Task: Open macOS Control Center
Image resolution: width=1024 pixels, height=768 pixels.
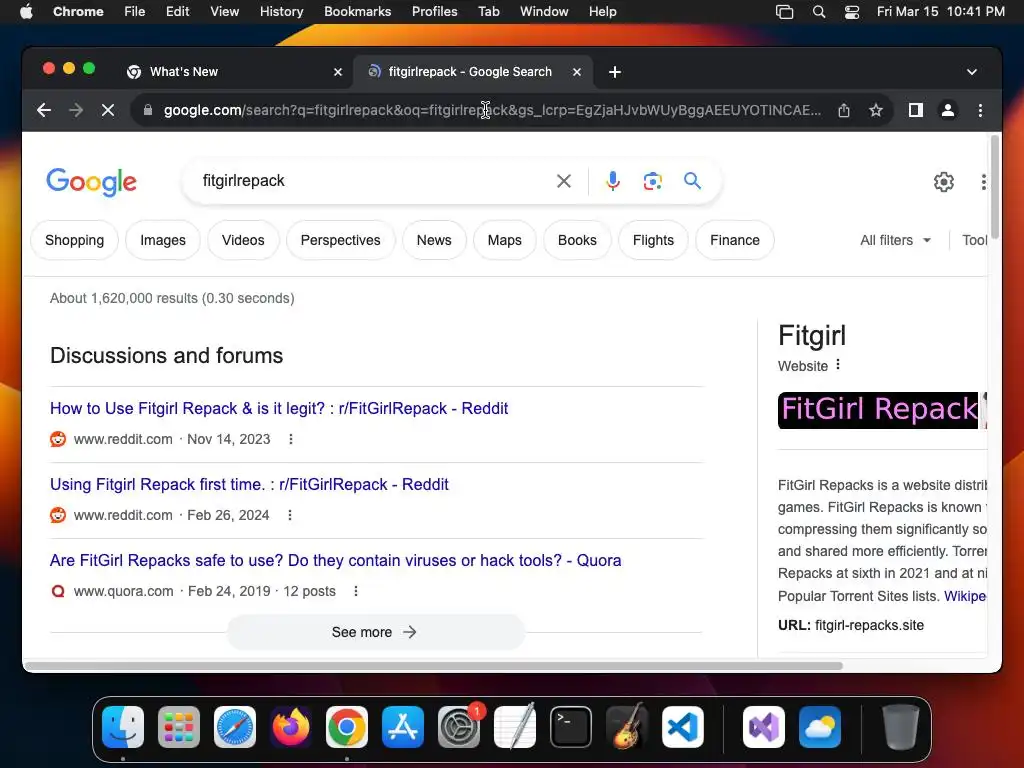Action: (852, 12)
